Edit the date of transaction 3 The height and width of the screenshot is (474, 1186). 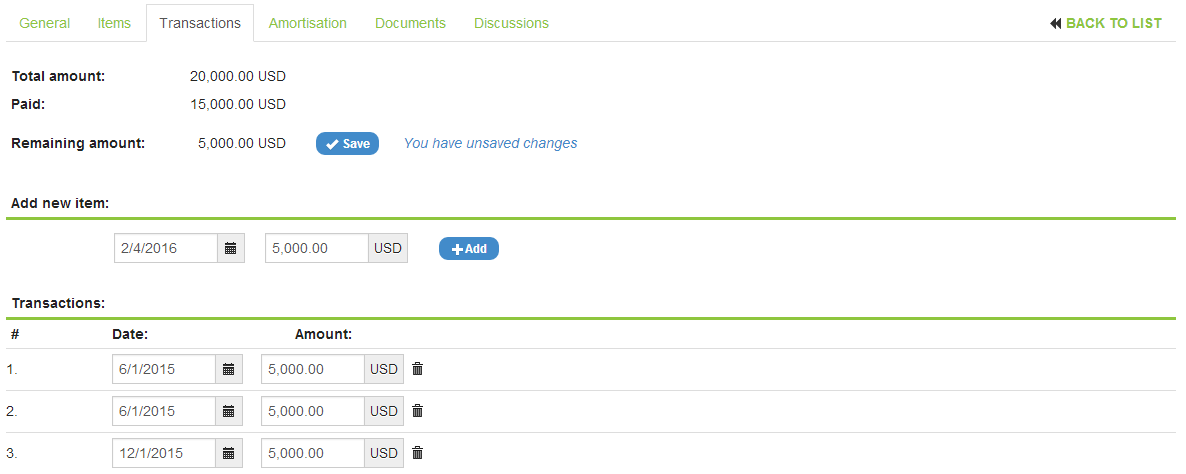(x=164, y=453)
